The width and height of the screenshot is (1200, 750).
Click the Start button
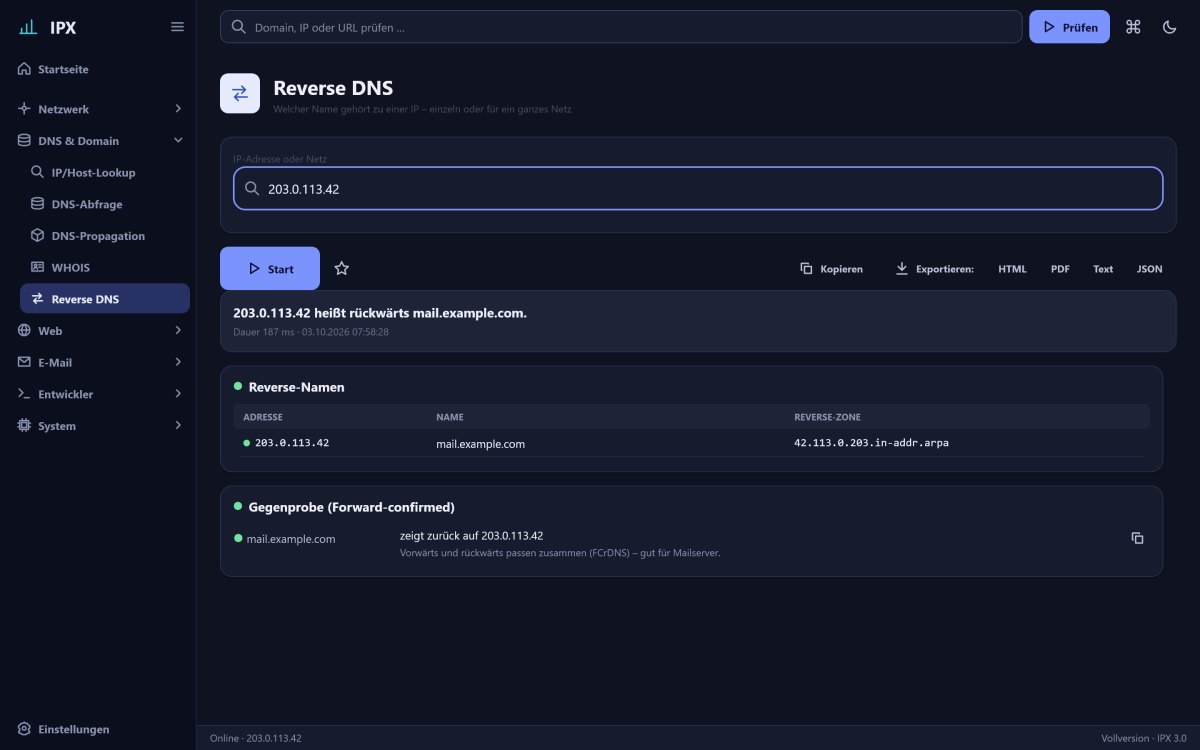tap(270, 268)
